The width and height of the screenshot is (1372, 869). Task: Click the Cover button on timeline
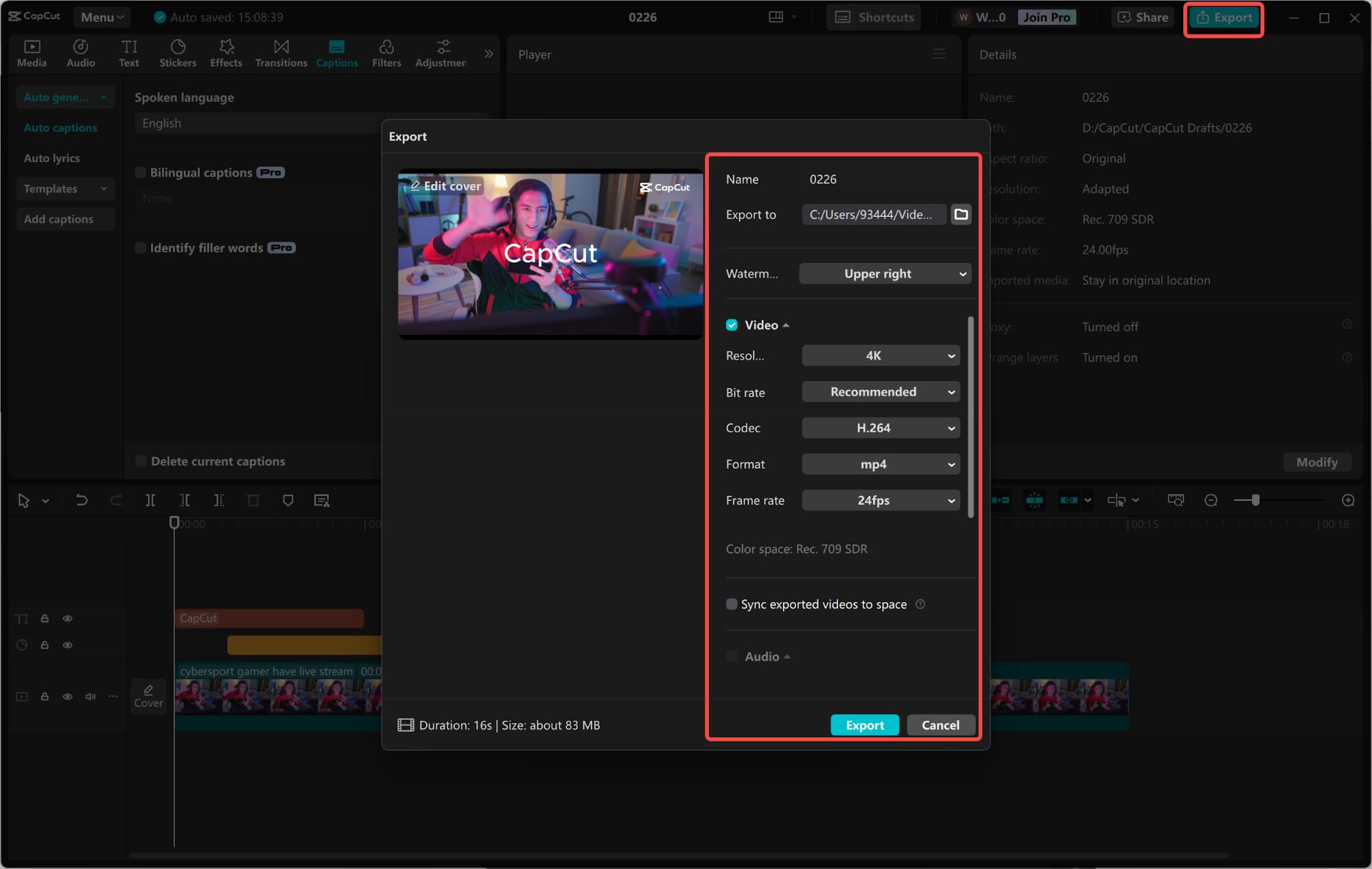148,696
